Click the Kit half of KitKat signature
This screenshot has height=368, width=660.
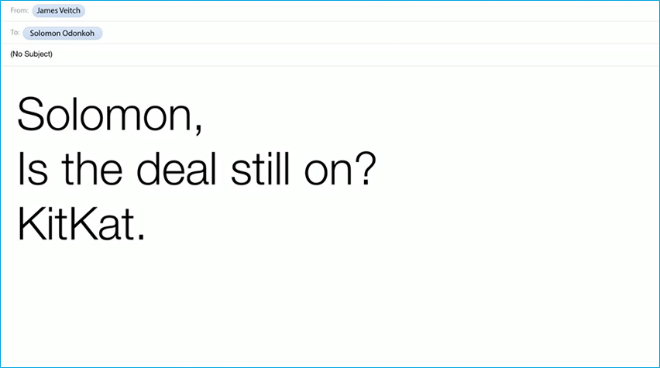(43, 224)
